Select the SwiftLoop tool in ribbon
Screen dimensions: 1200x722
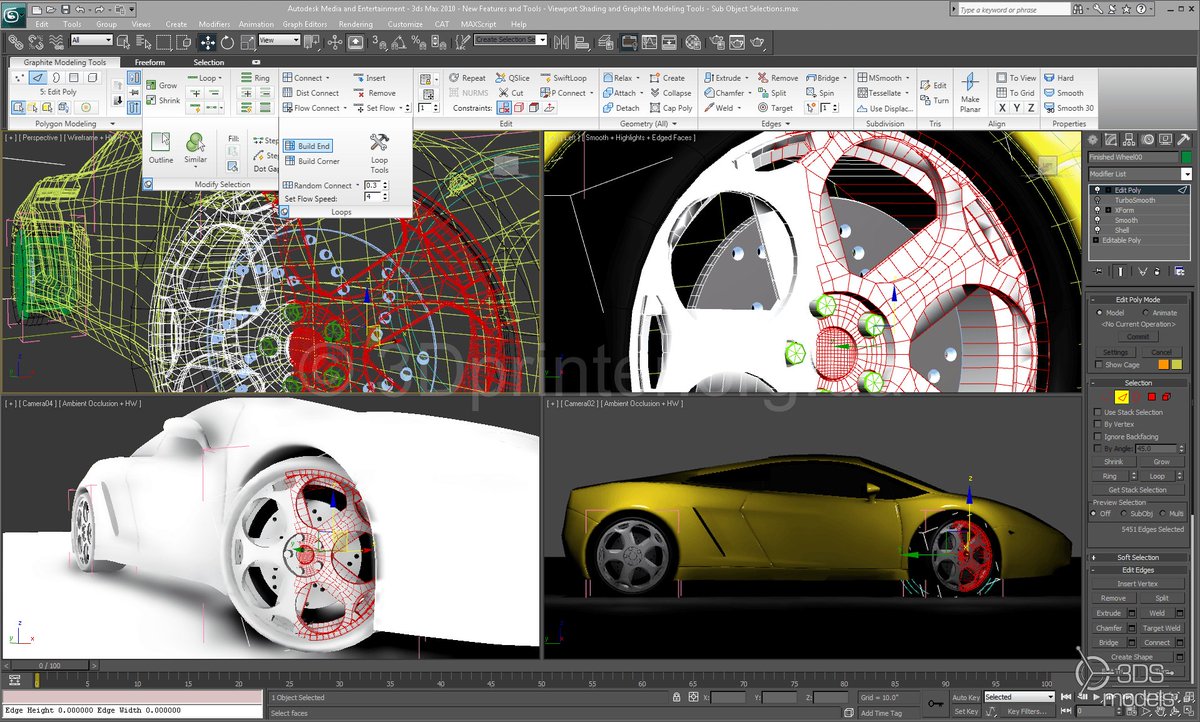click(x=564, y=78)
